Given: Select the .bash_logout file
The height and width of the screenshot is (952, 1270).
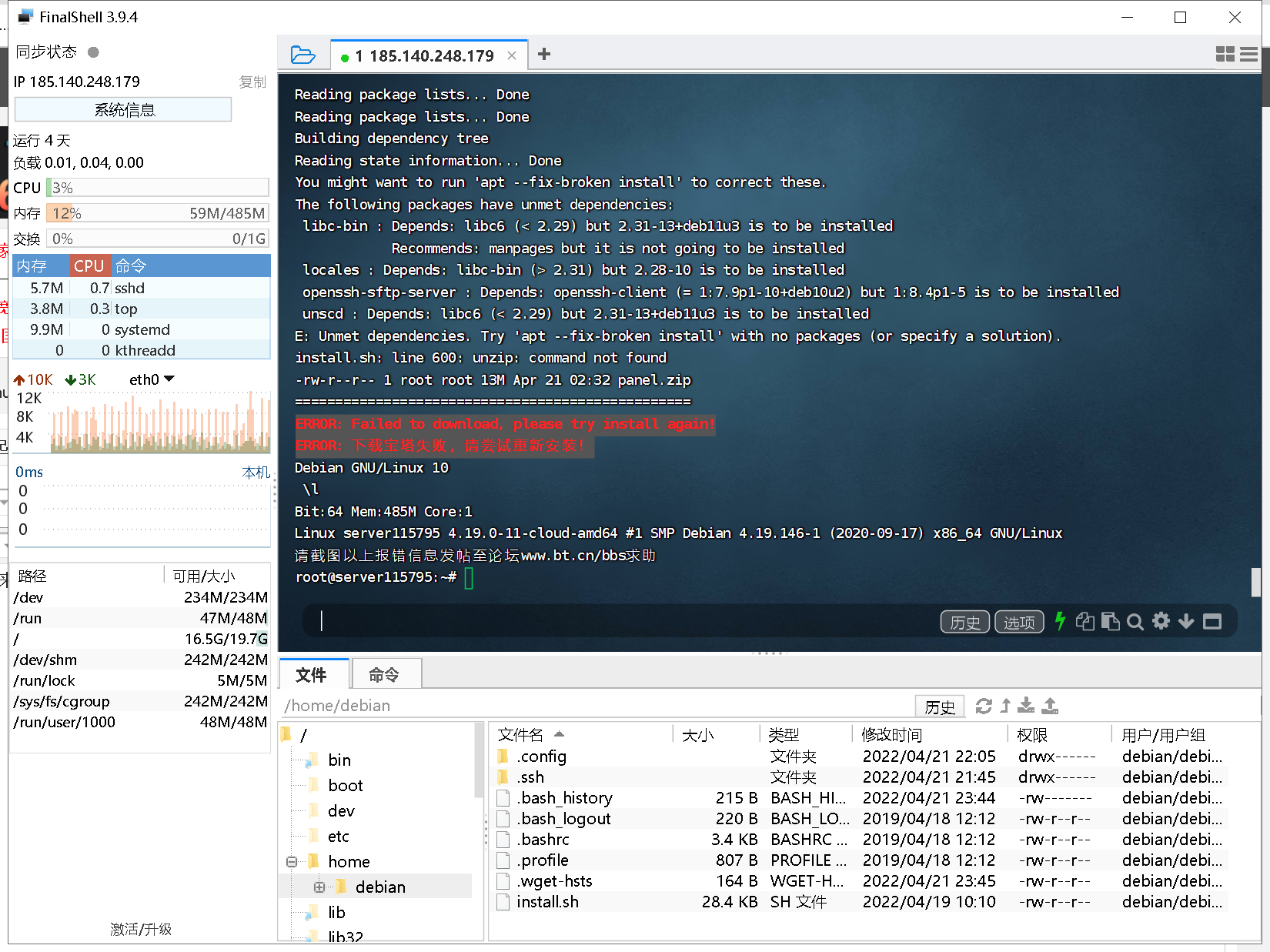Looking at the screenshot, I should (859, 819).
